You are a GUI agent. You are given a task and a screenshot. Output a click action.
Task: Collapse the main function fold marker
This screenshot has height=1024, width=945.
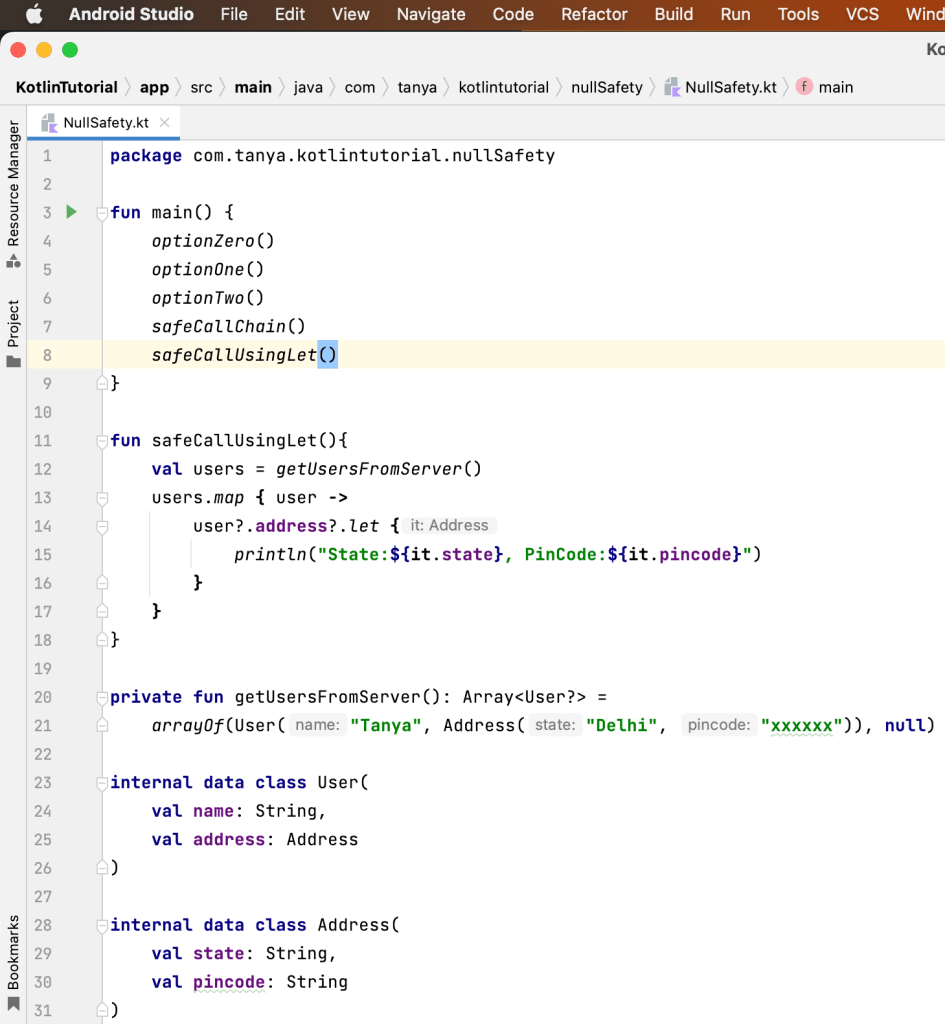[101, 213]
